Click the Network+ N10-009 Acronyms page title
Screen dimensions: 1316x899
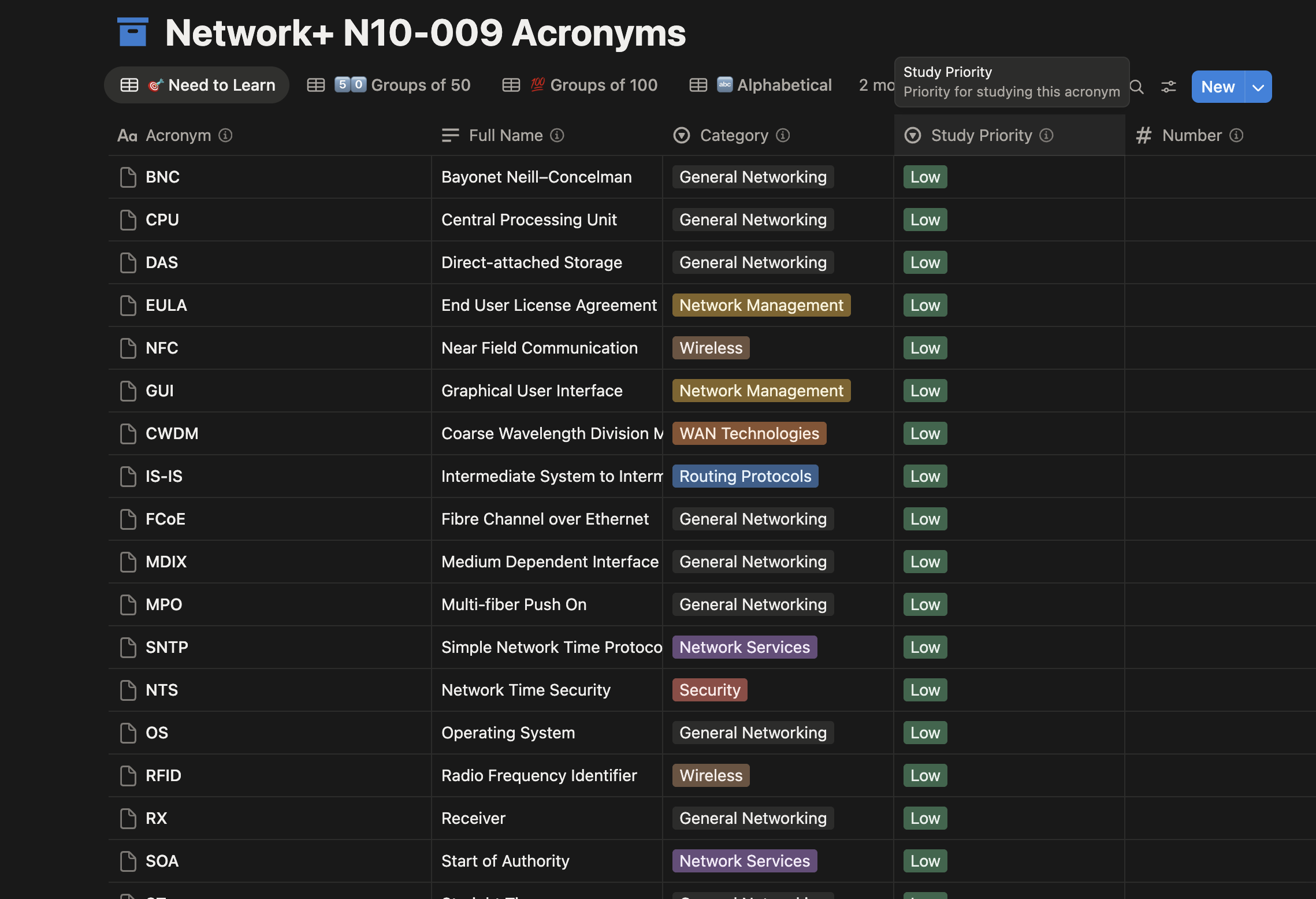click(x=425, y=32)
